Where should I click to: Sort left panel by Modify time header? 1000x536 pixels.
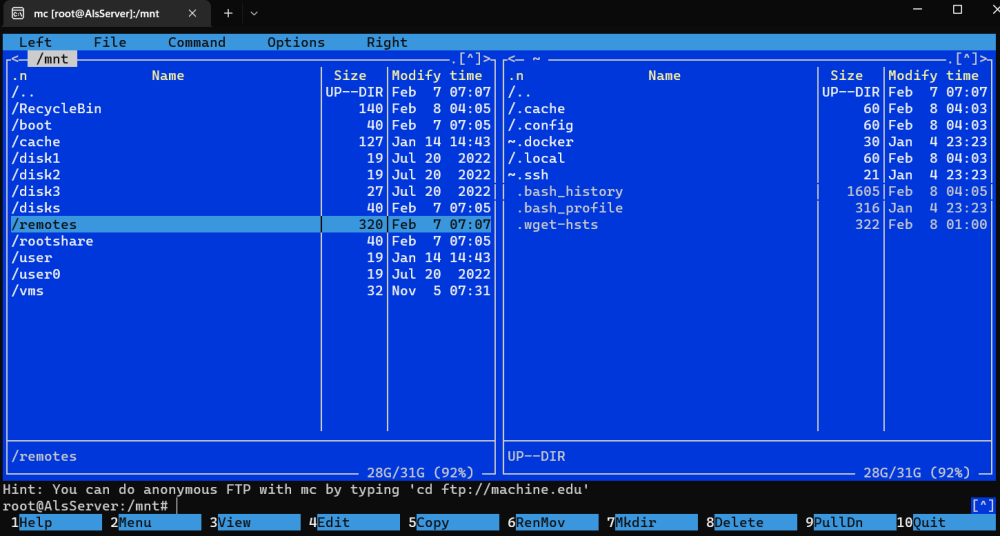click(437, 76)
